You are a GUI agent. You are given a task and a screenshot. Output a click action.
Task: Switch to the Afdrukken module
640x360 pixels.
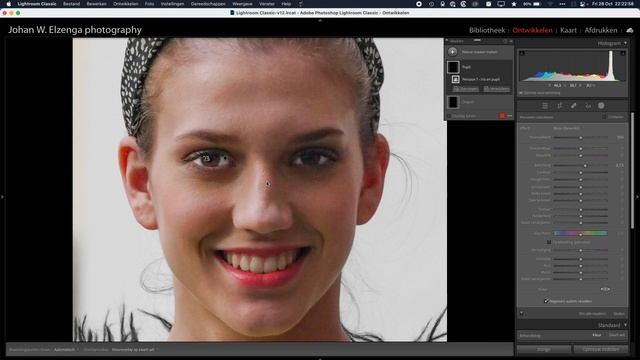pyautogui.click(x=601, y=30)
